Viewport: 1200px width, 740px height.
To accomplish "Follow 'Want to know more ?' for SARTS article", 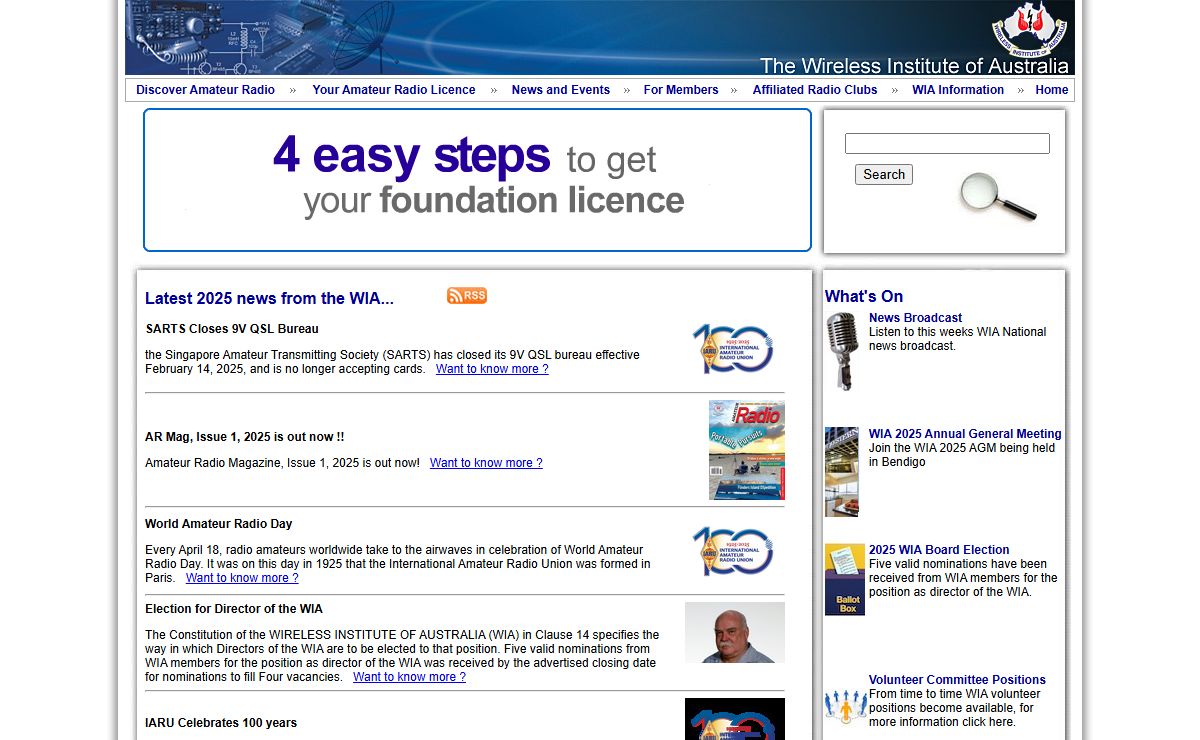I will (x=492, y=369).
